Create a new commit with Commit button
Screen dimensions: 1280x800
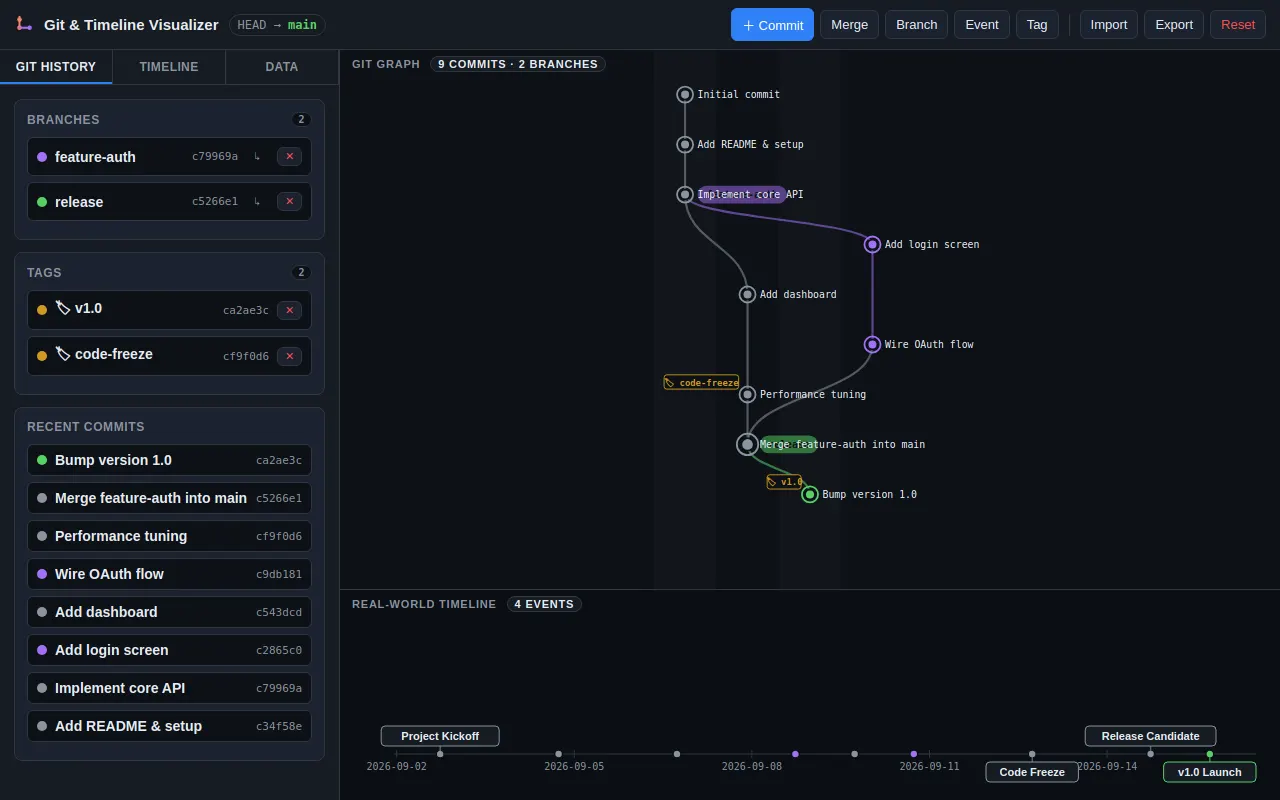point(772,25)
